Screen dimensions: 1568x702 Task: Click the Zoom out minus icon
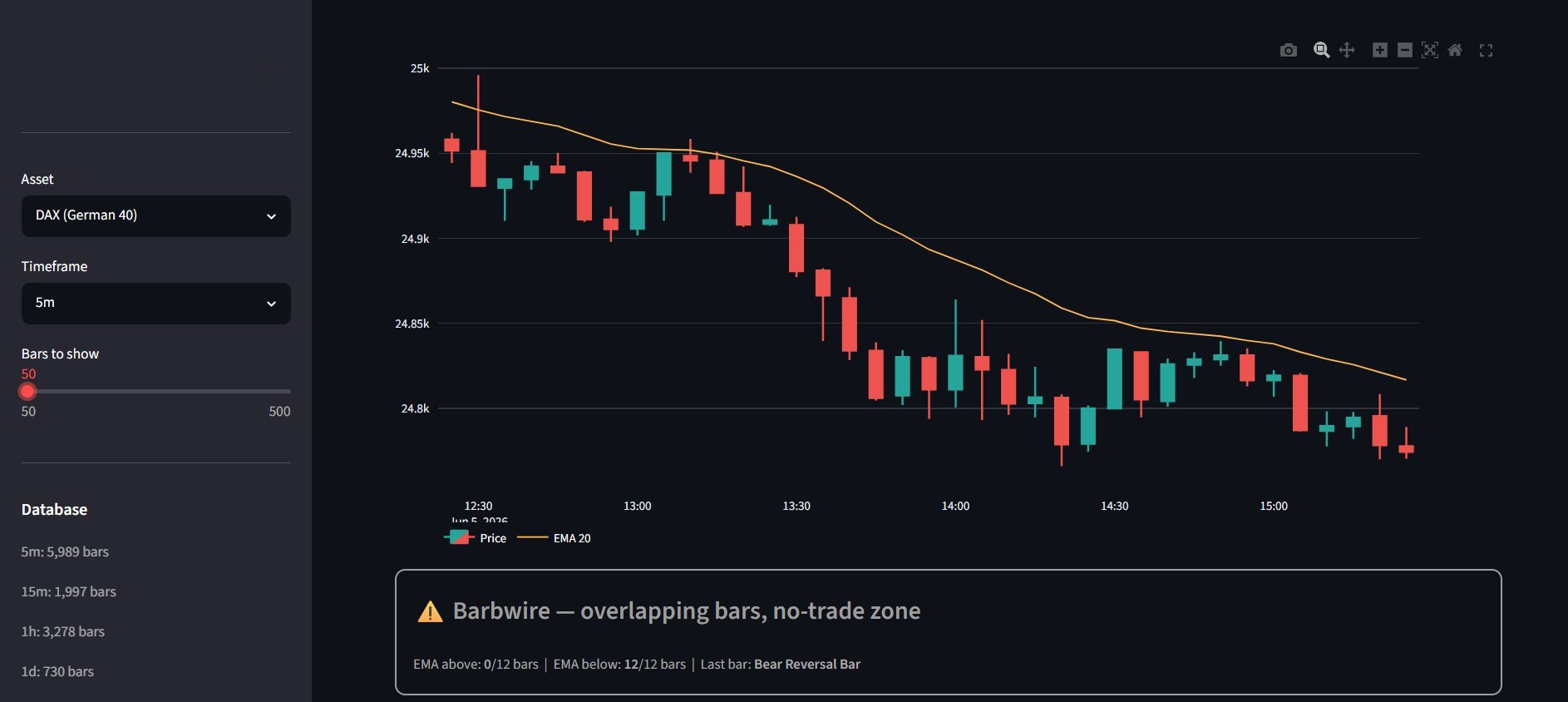(x=1405, y=50)
